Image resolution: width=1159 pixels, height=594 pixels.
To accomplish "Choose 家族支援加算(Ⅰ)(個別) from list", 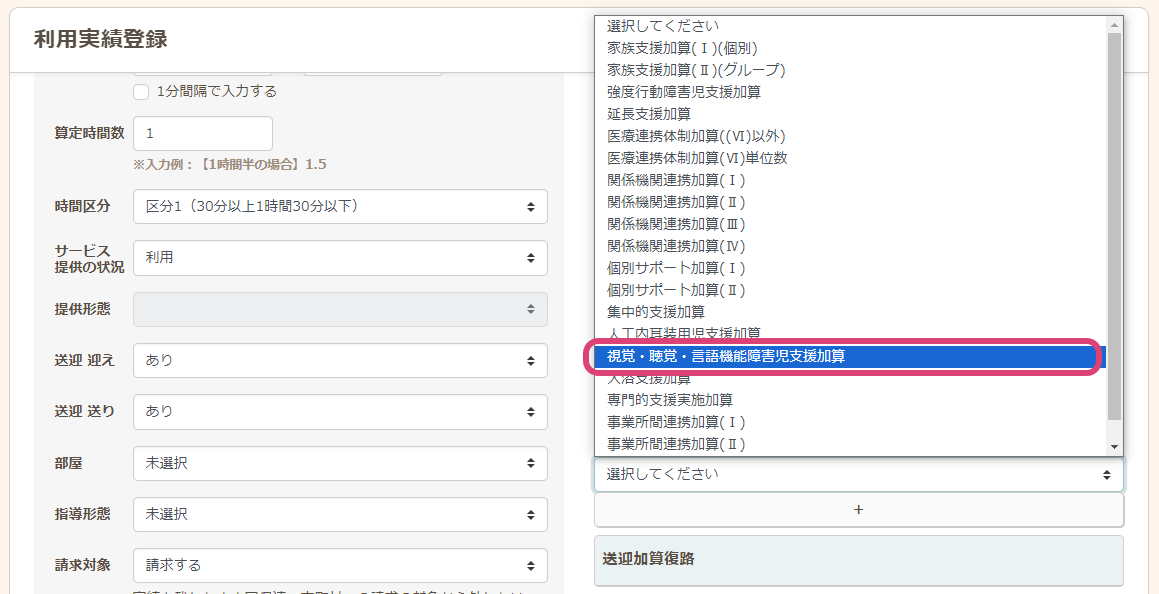I will [x=682, y=48].
